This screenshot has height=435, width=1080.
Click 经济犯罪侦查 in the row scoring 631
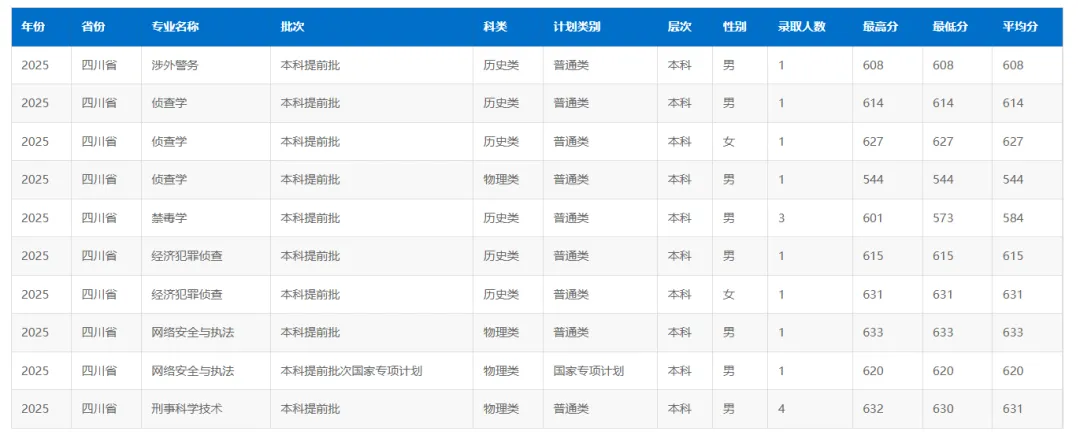(x=187, y=295)
